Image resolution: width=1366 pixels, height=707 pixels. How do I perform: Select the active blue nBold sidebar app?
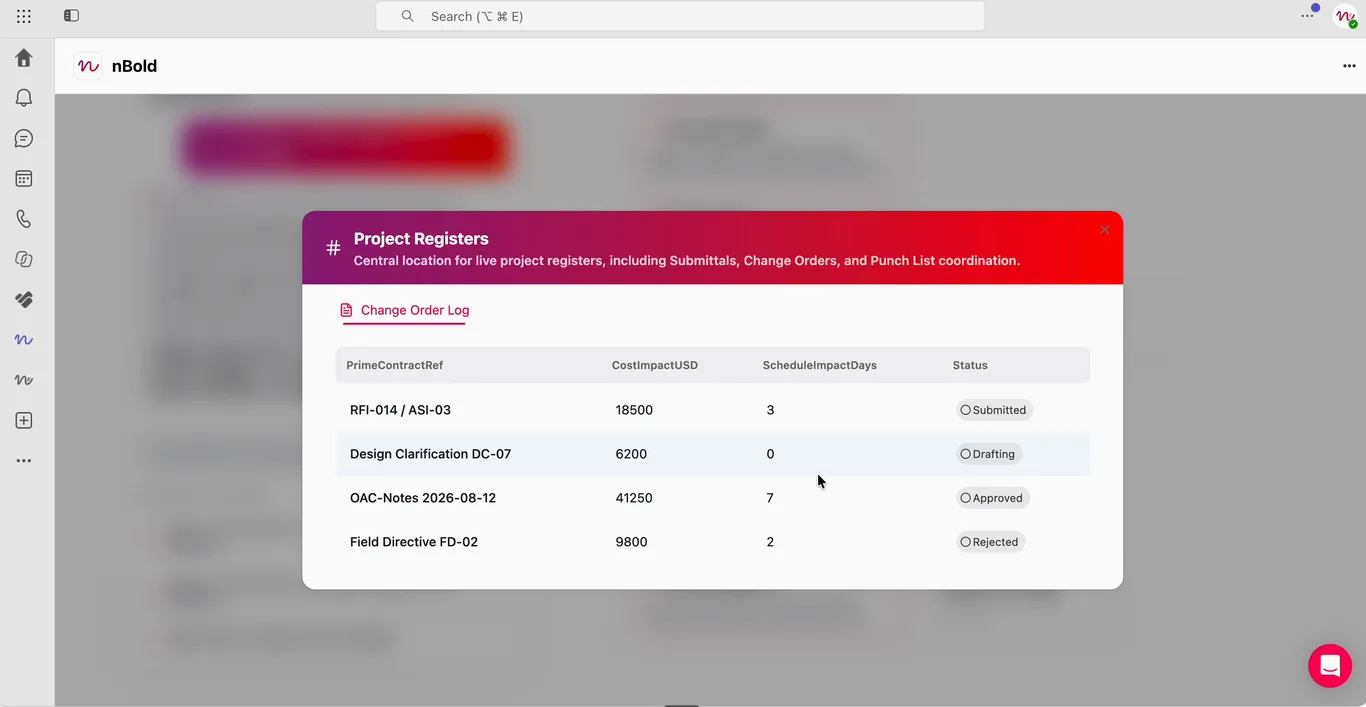[x=24, y=340]
